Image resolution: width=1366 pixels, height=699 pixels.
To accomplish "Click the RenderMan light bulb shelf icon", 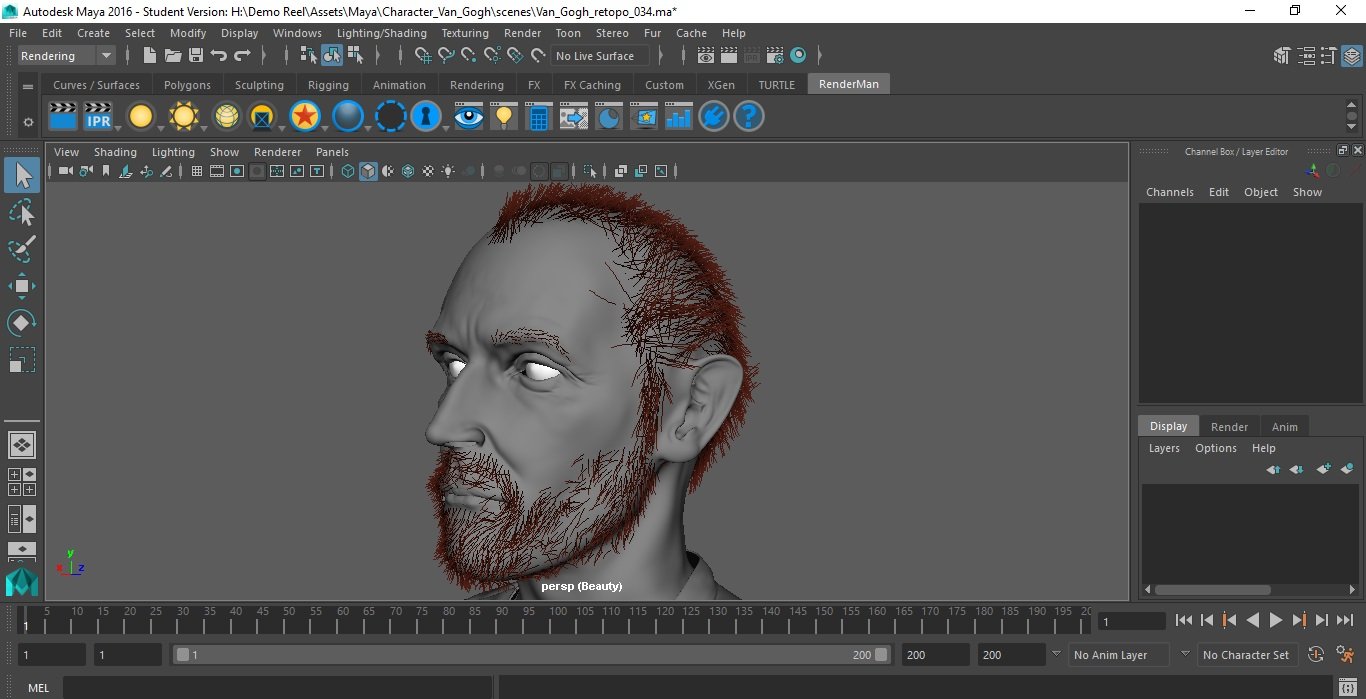I will (504, 117).
